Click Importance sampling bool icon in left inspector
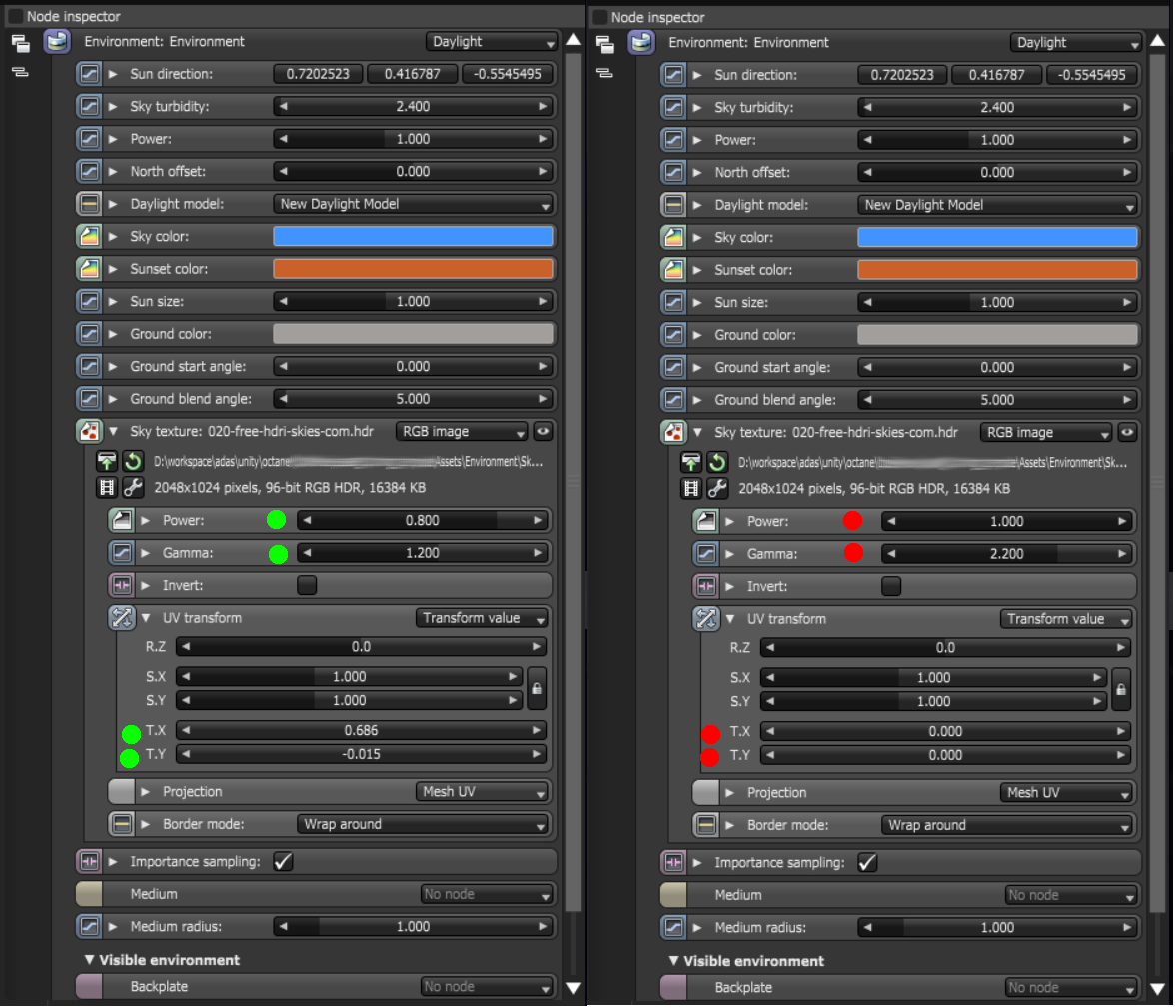This screenshot has width=1176, height=1008. tap(89, 862)
